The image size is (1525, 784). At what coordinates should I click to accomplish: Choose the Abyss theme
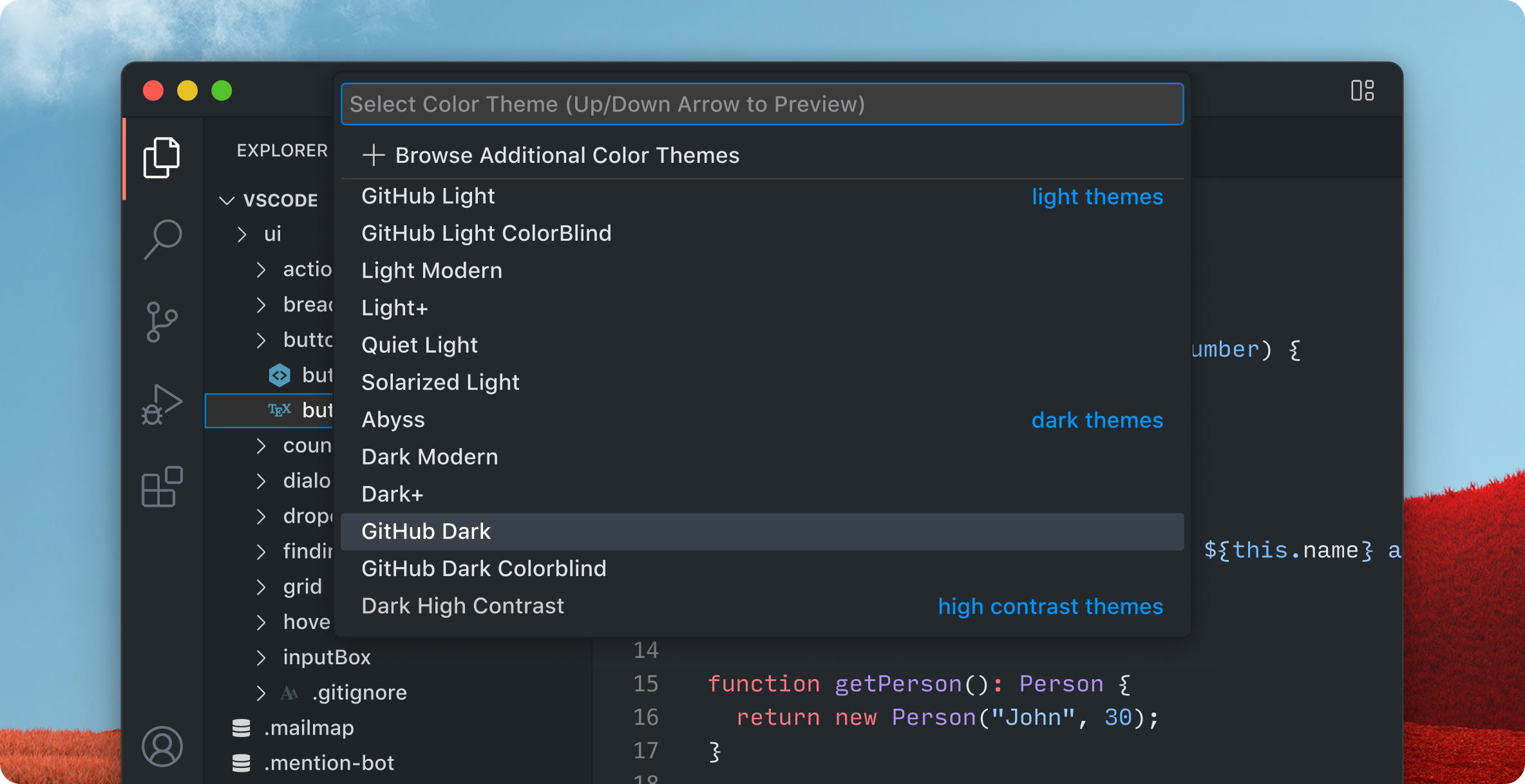[x=762, y=420]
